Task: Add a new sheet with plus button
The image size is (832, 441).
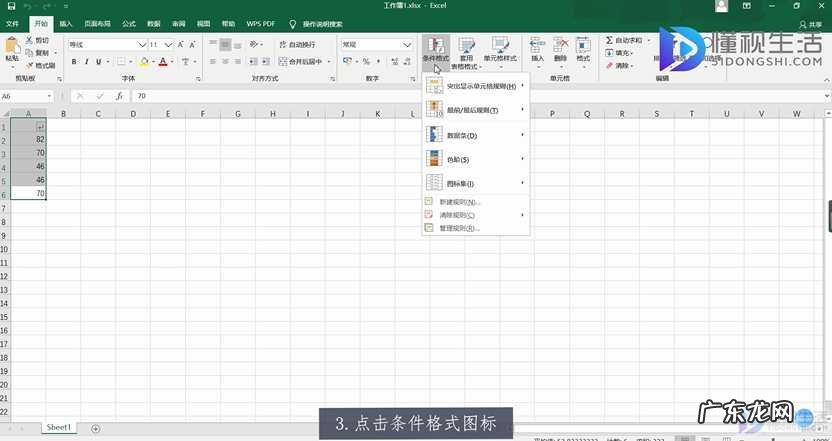Action: 96,428
